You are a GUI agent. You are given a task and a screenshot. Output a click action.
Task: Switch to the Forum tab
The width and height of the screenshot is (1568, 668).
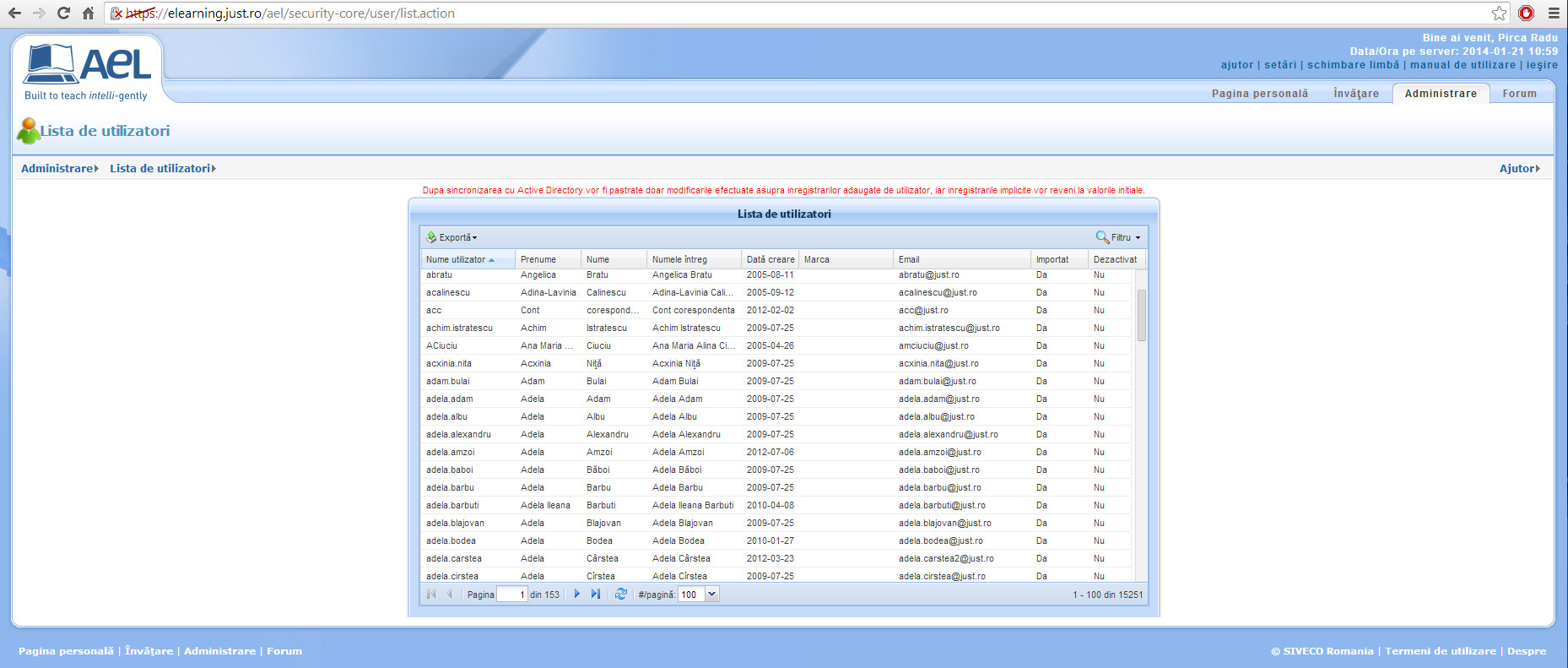[1519, 94]
